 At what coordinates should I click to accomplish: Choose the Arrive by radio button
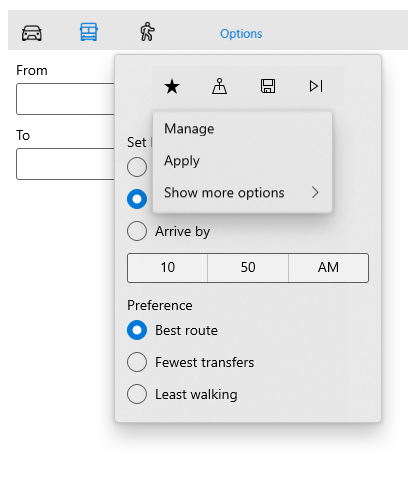(x=169, y=231)
